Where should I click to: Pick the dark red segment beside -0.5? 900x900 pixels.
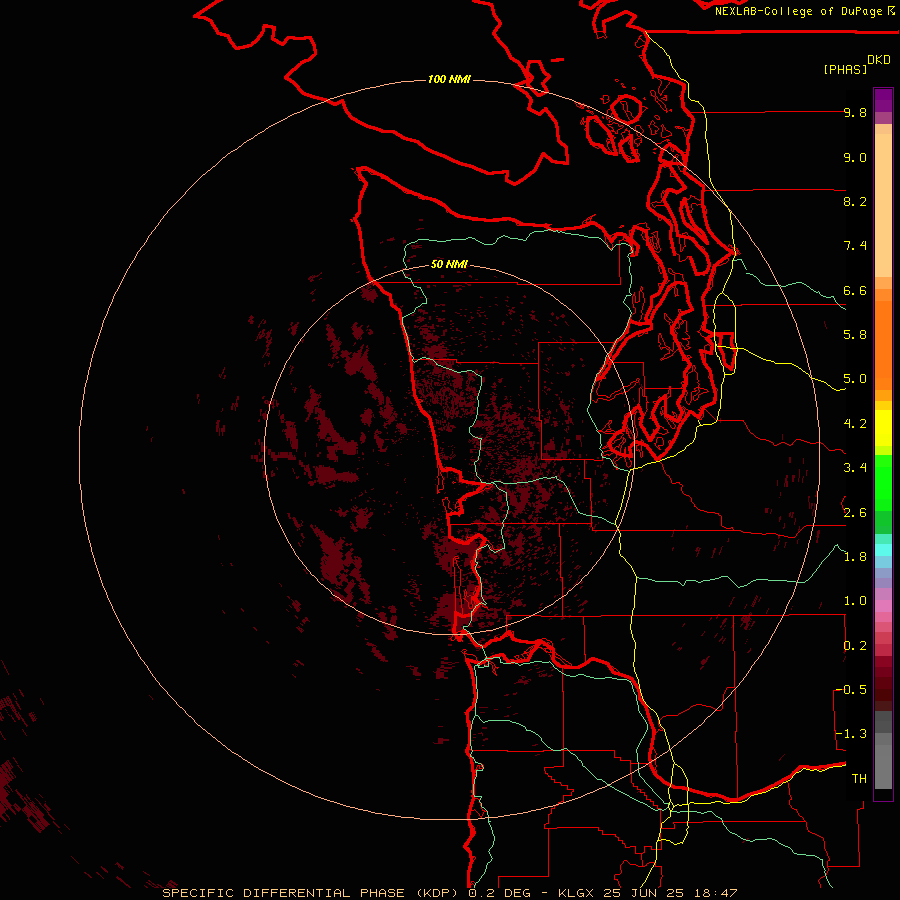click(883, 684)
